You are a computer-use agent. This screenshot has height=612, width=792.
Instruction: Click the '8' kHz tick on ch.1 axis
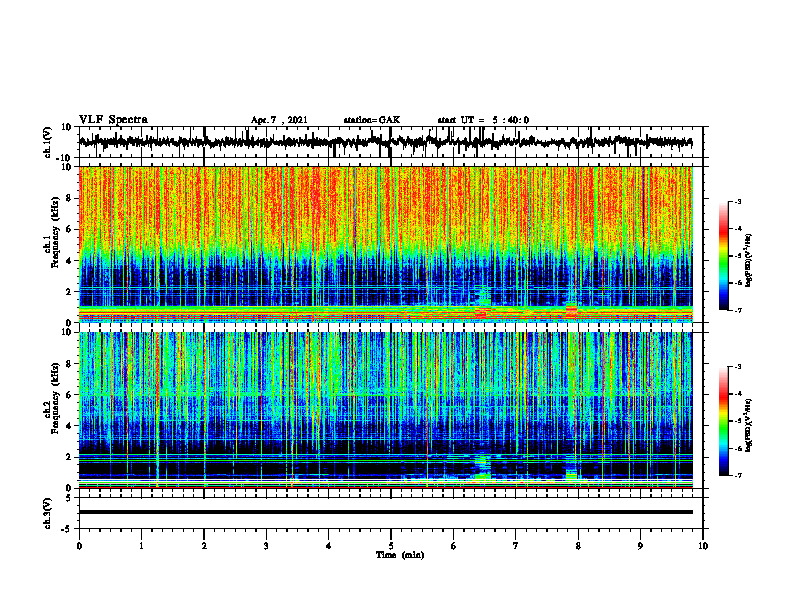click(x=69, y=198)
